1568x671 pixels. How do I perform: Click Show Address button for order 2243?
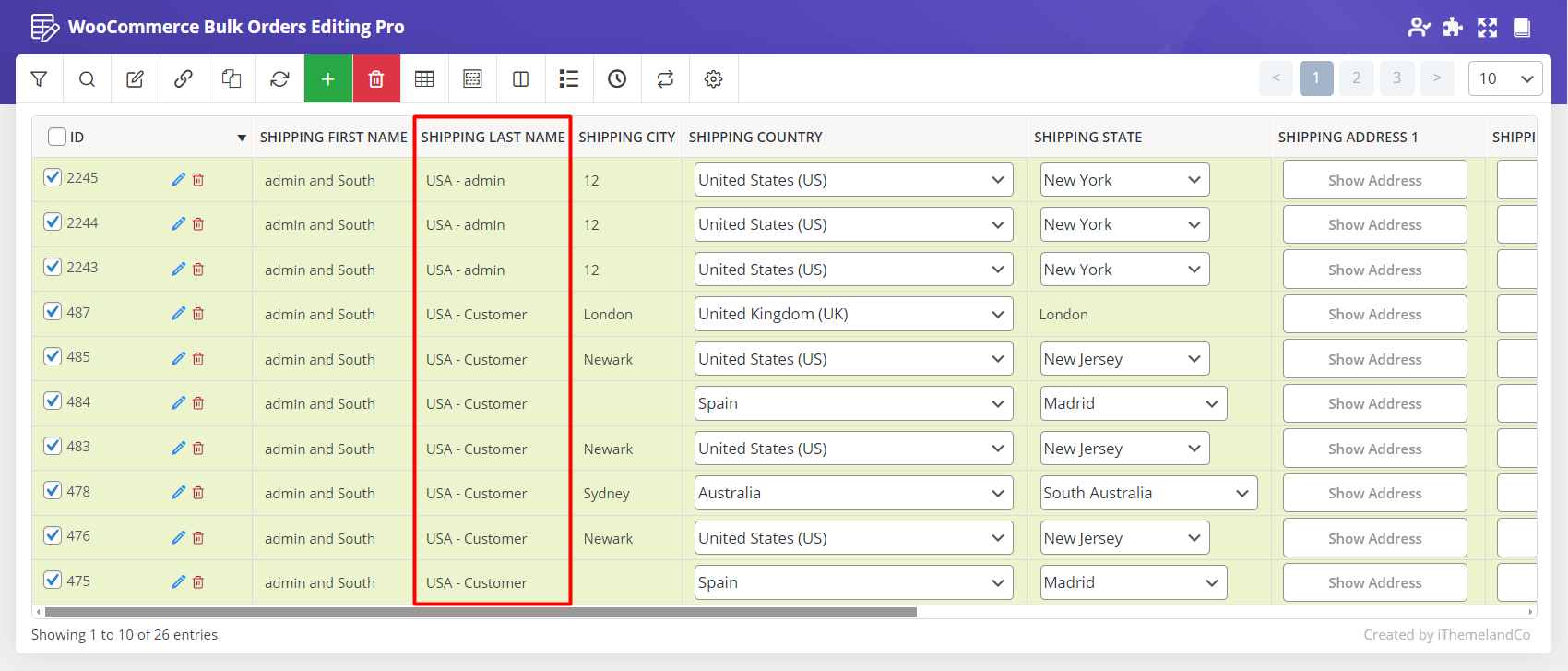point(1374,270)
